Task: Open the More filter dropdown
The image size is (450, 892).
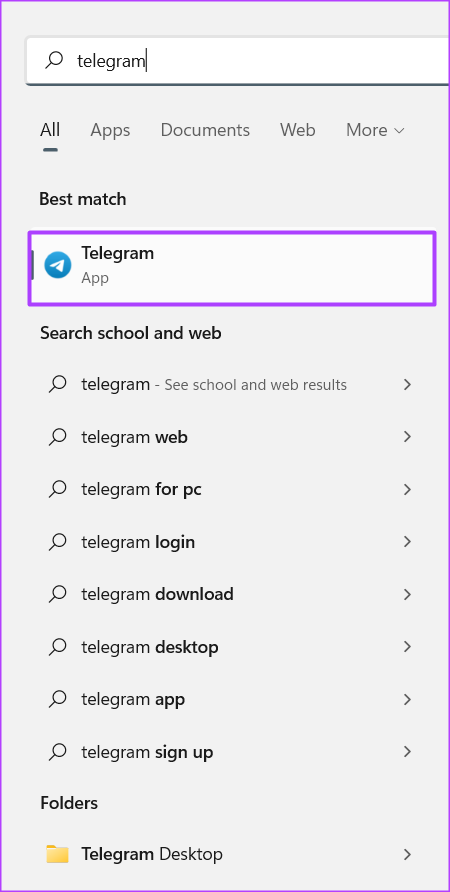Action: (375, 130)
